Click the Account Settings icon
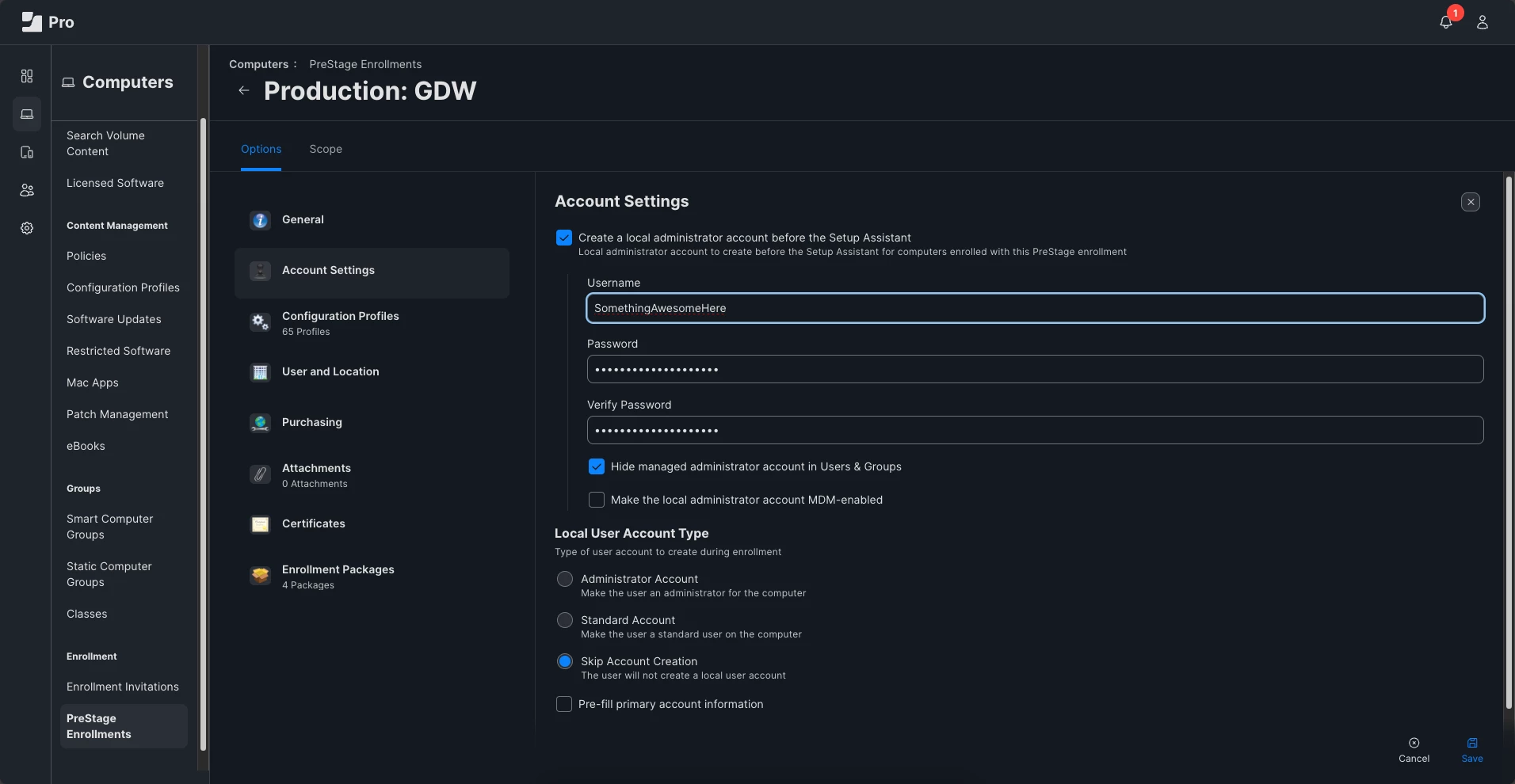This screenshot has width=1515, height=784. (x=260, y=271)
